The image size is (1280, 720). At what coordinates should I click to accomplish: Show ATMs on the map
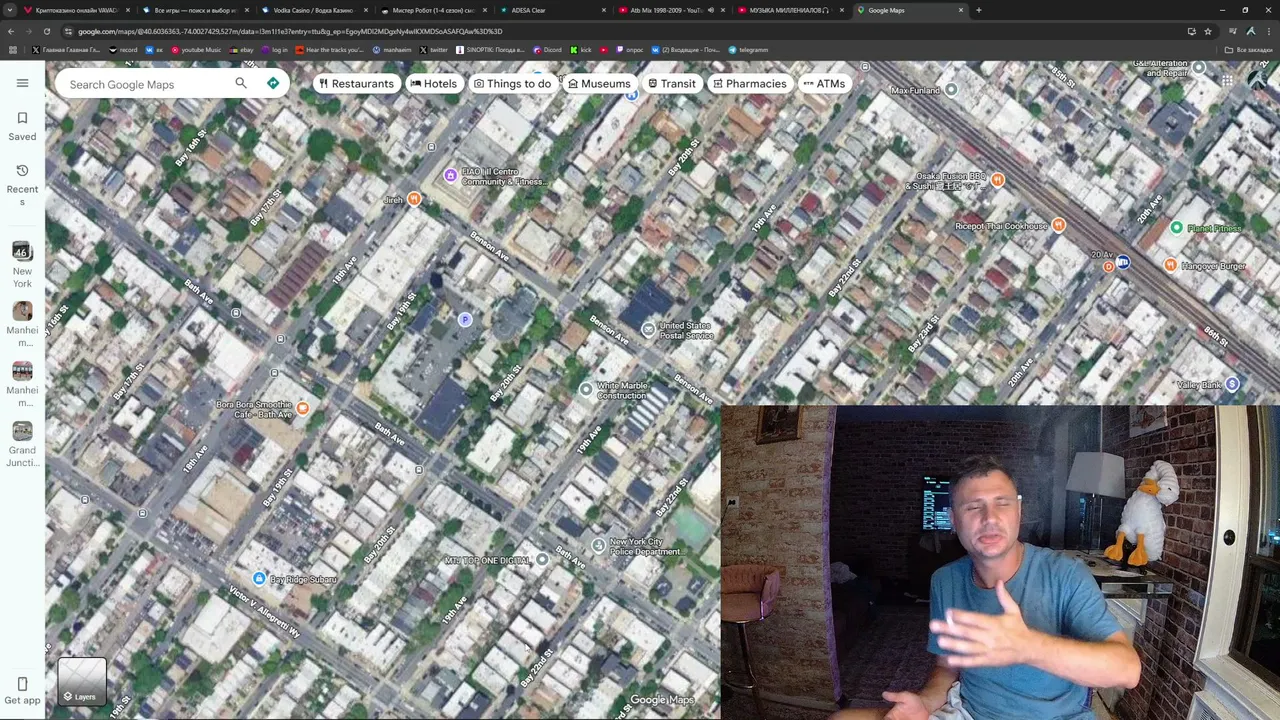point(824,84)
